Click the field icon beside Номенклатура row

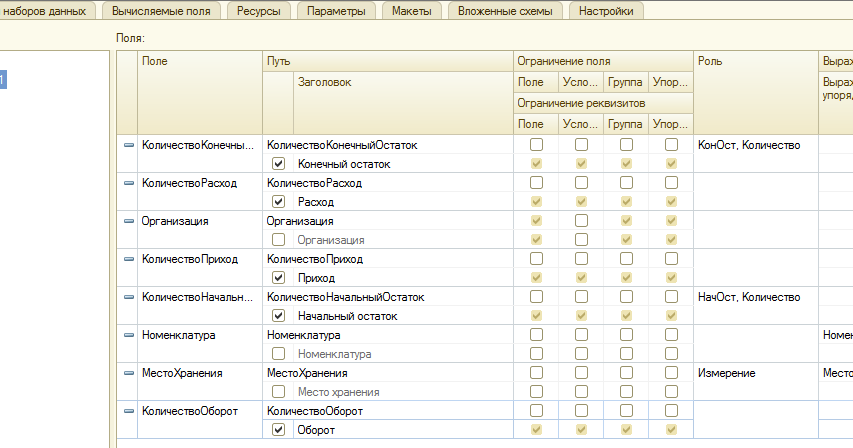pos(128,335)
